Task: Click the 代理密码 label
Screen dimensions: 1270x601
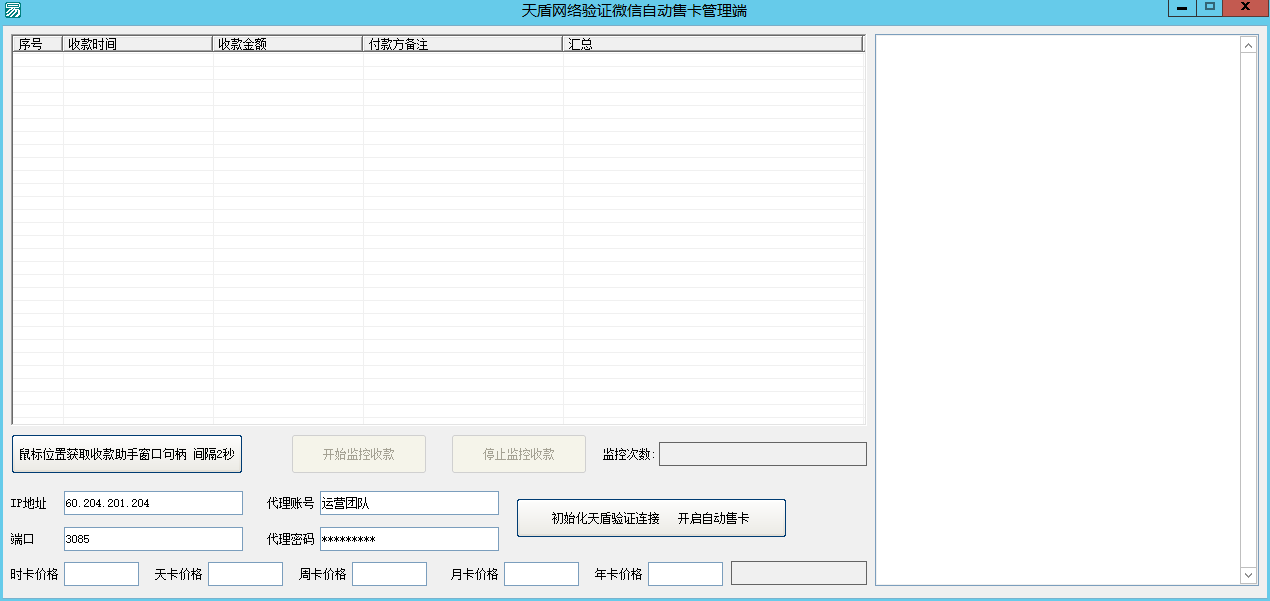Action: coord(290,539)
